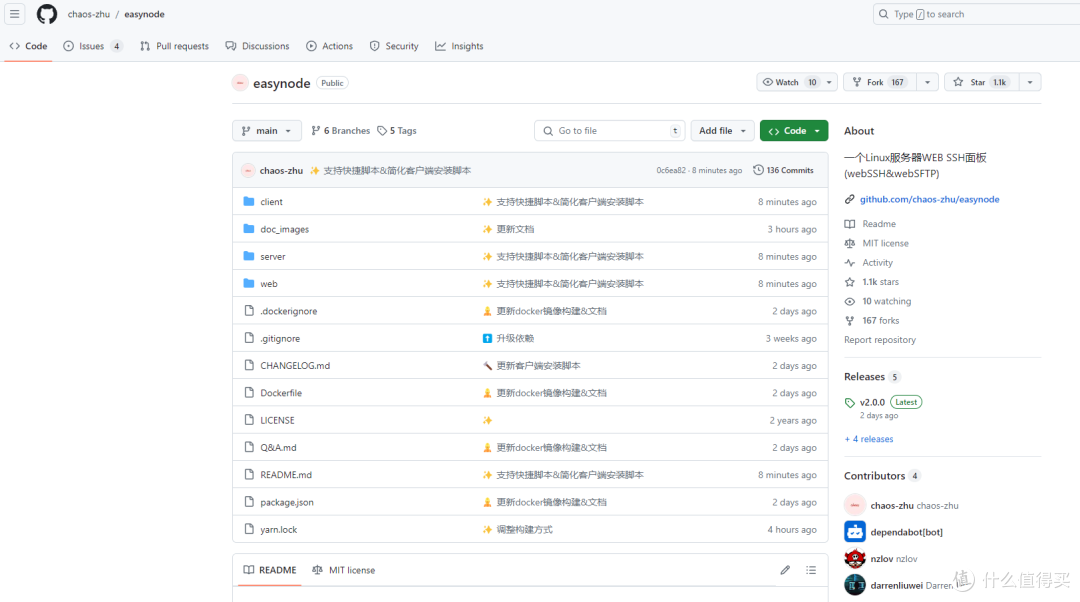Open the github.com/chaos-zhu/easynode link
Viewport: 1080px width, 602px height.
(929, 199)
